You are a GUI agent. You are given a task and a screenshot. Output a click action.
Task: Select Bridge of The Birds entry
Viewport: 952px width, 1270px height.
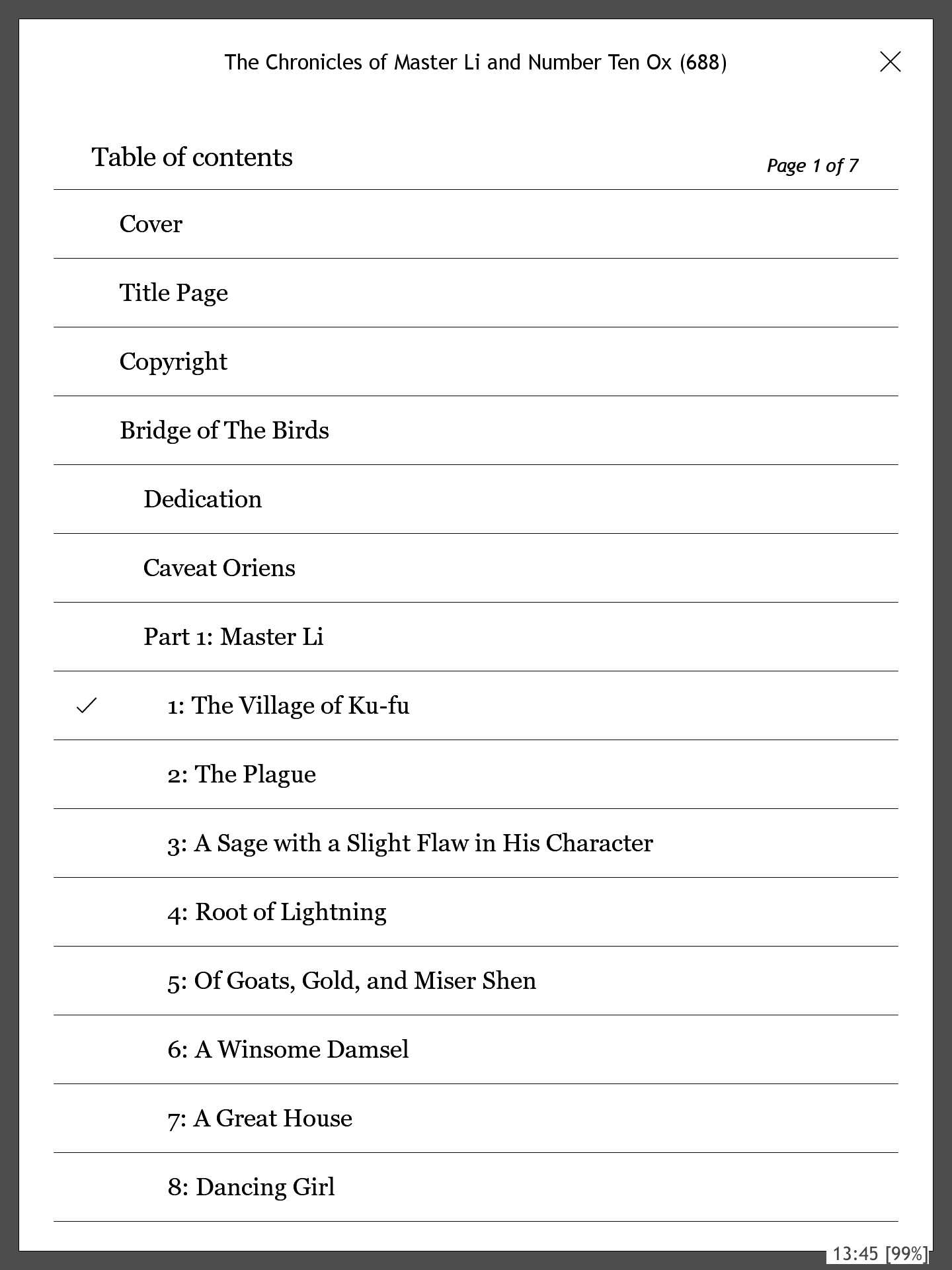224,431
